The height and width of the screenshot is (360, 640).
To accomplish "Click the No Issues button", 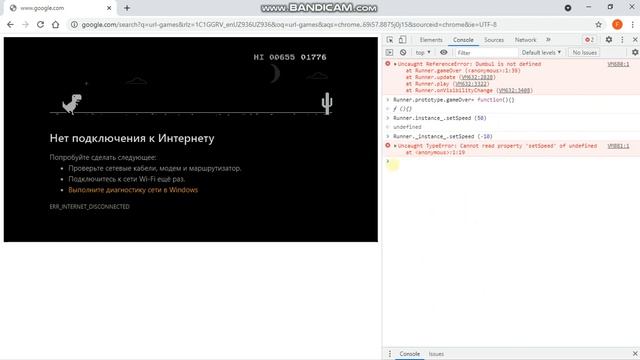I will (x=584, y=53).
